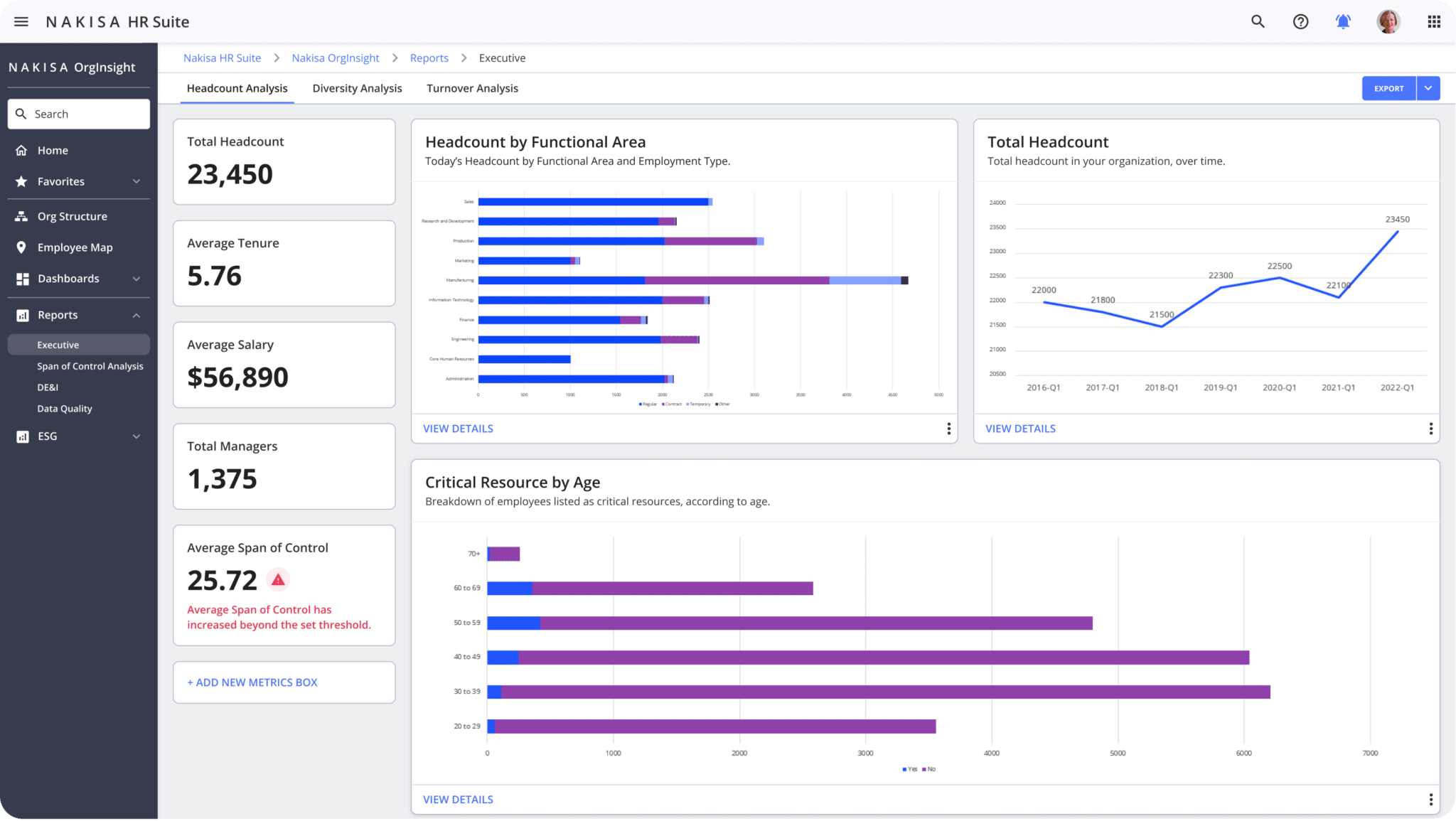Expand the Favorites section
Image resolution: width=1456 pixels, height=821 pixels.
[x=137, y=181]
